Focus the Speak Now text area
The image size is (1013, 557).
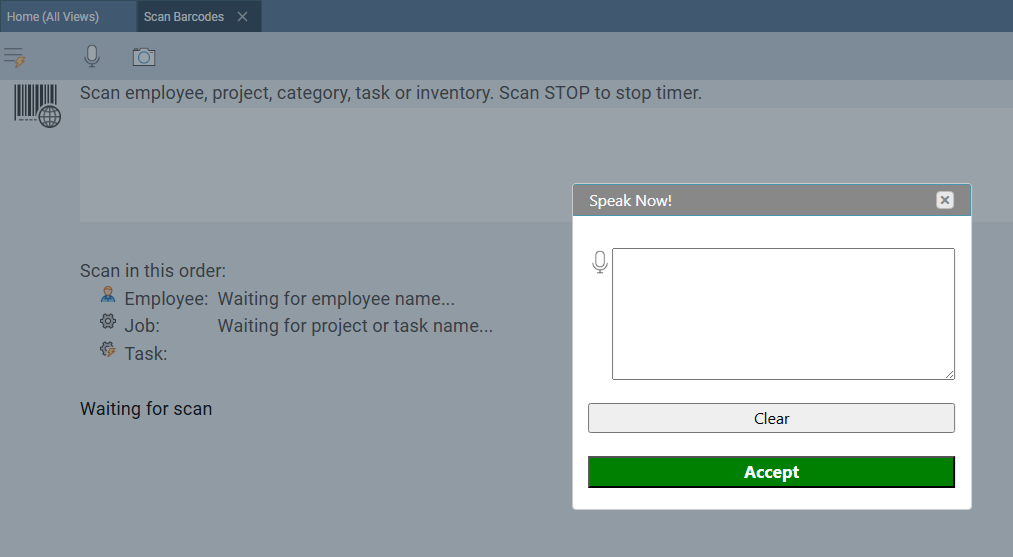(783, 314)
